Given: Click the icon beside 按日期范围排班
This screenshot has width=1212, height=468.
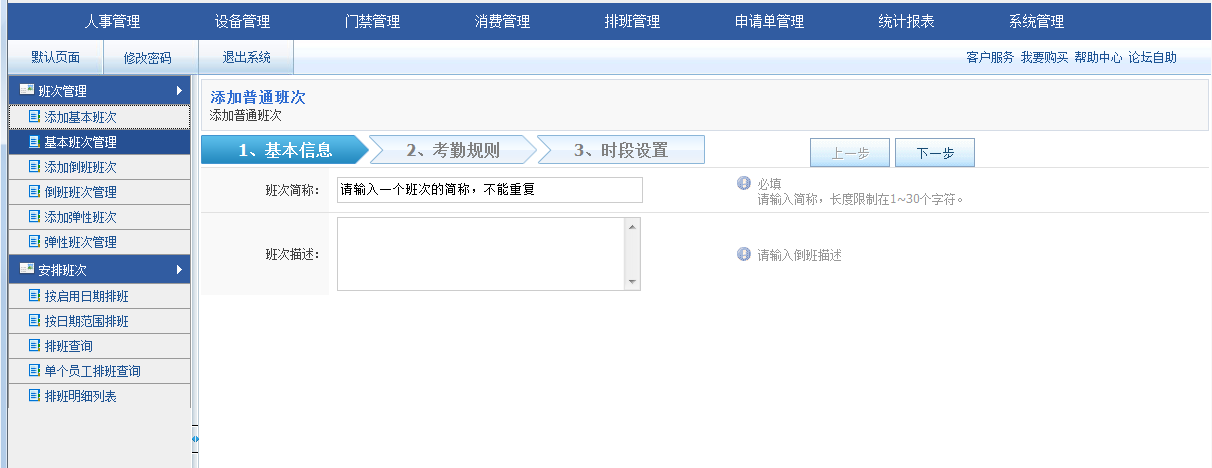Looking at the screenshot, I should [x=35, y=320].
